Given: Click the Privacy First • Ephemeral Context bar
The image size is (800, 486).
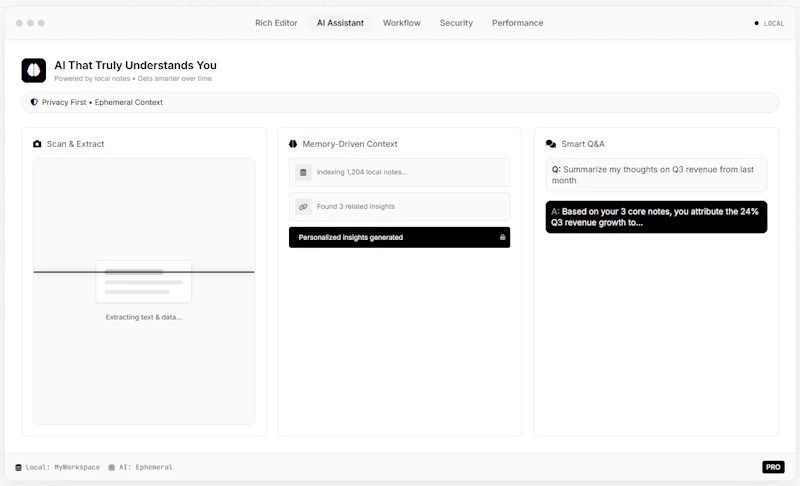Looking at the screenshot, I should (400, 102).
